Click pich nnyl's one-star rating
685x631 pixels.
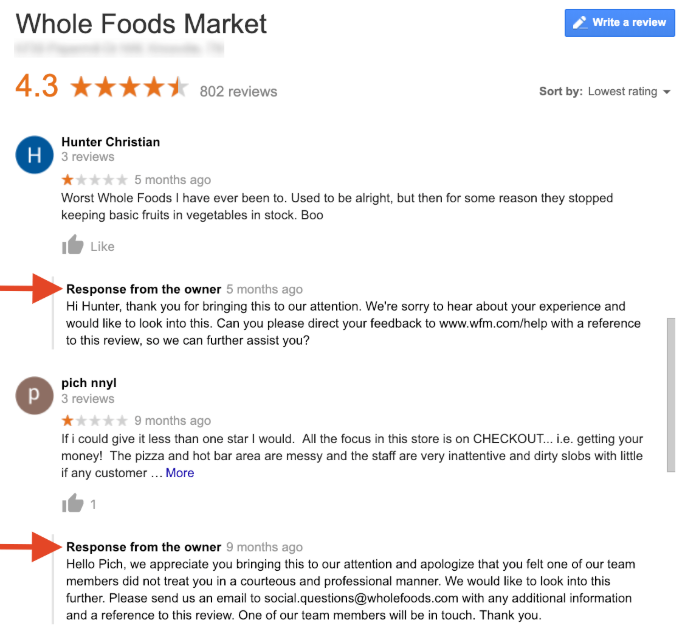94,421
